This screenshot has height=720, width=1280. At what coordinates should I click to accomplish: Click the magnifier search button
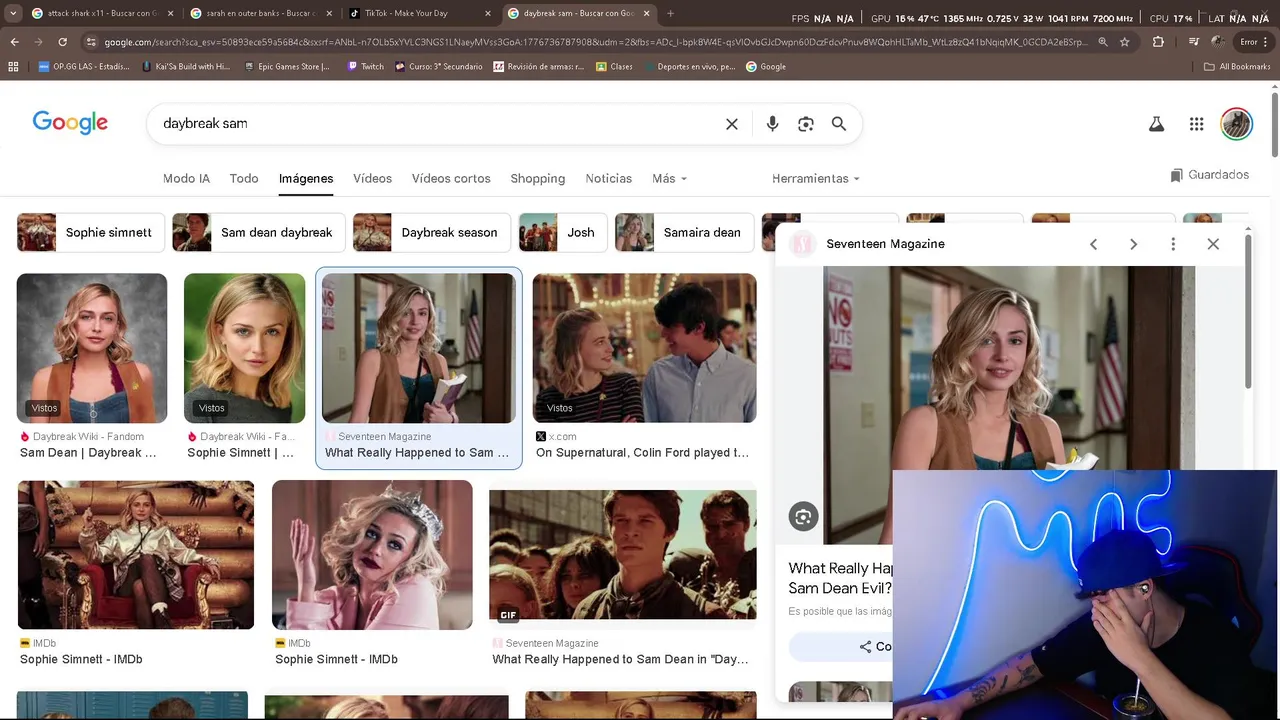839,124
